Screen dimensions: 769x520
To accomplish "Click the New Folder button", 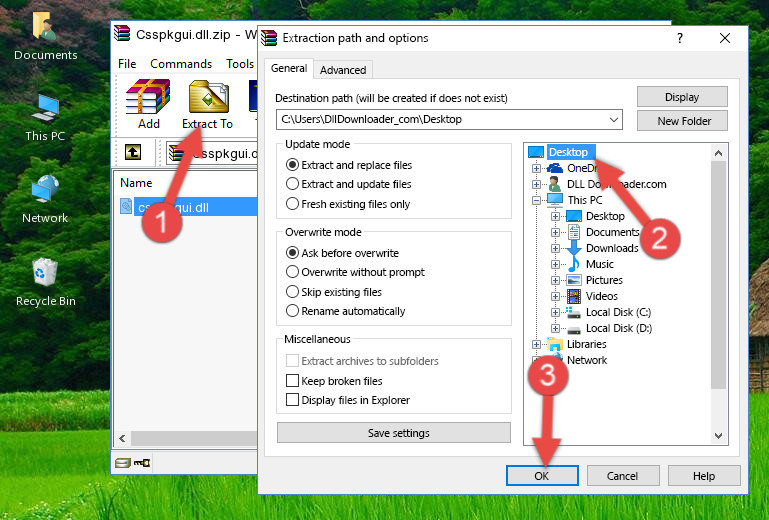I will point(682,121).
